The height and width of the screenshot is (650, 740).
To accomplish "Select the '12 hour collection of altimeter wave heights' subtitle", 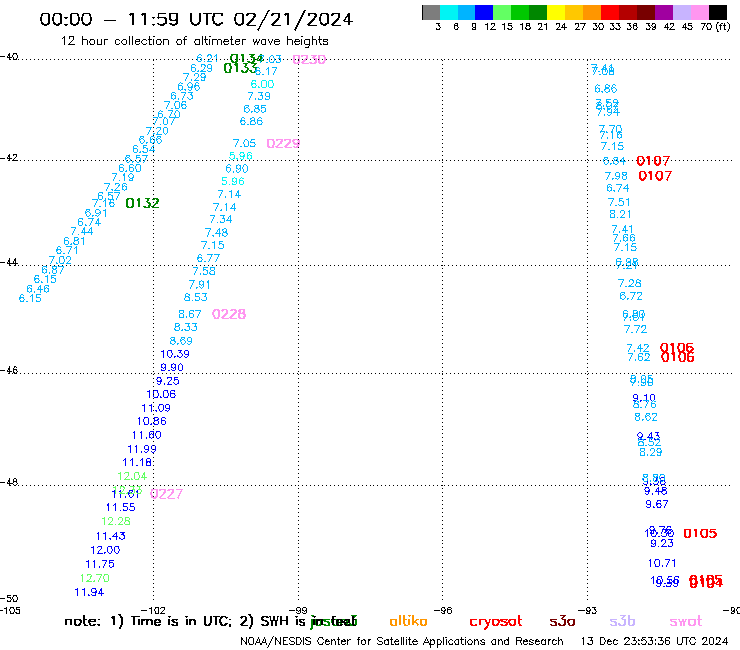I will pos(194,41).
